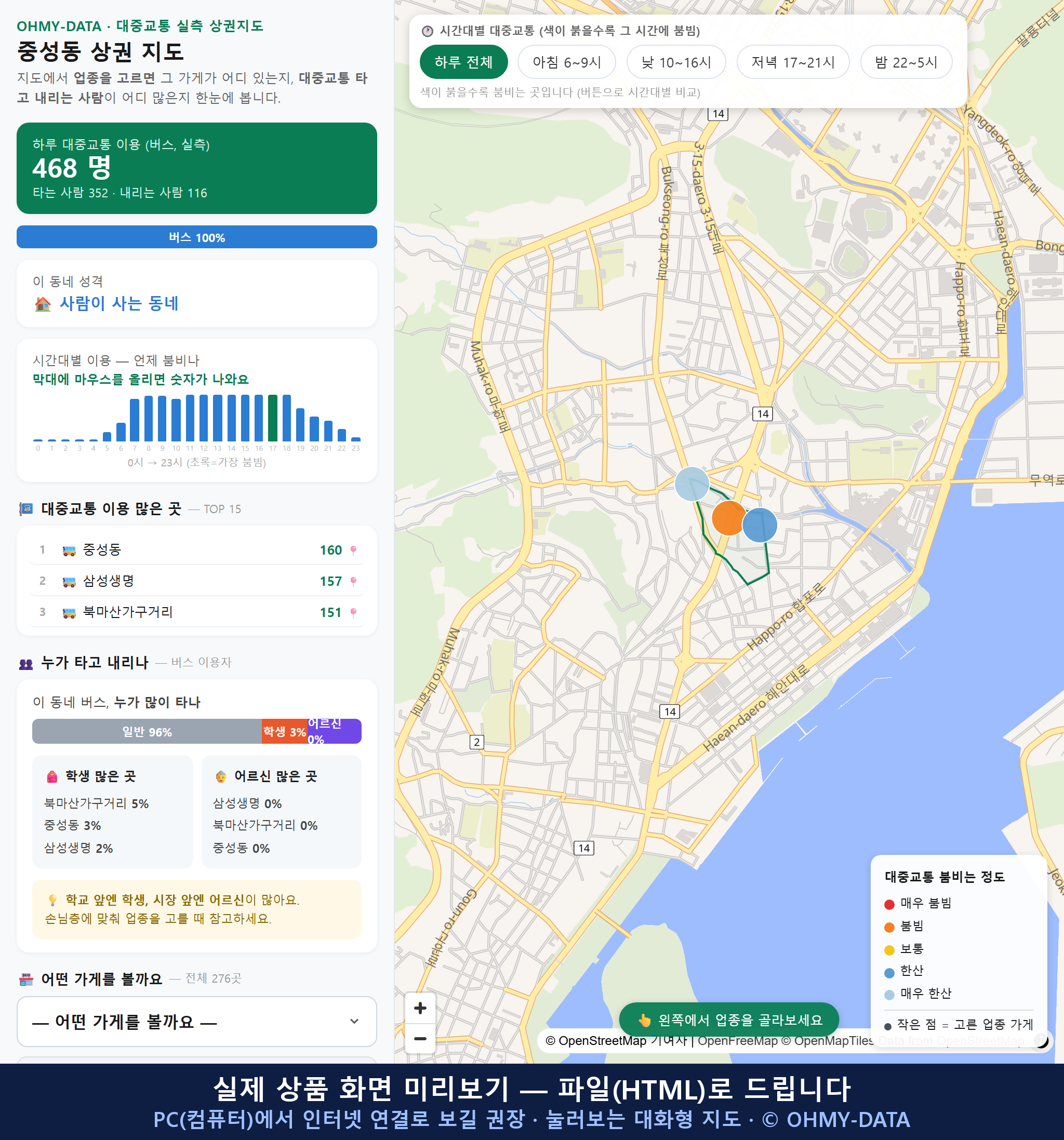Select the 북마산가구거리 row with 151 riders
This screenshot has height=1140, width=1064.
tap(197, 612)
